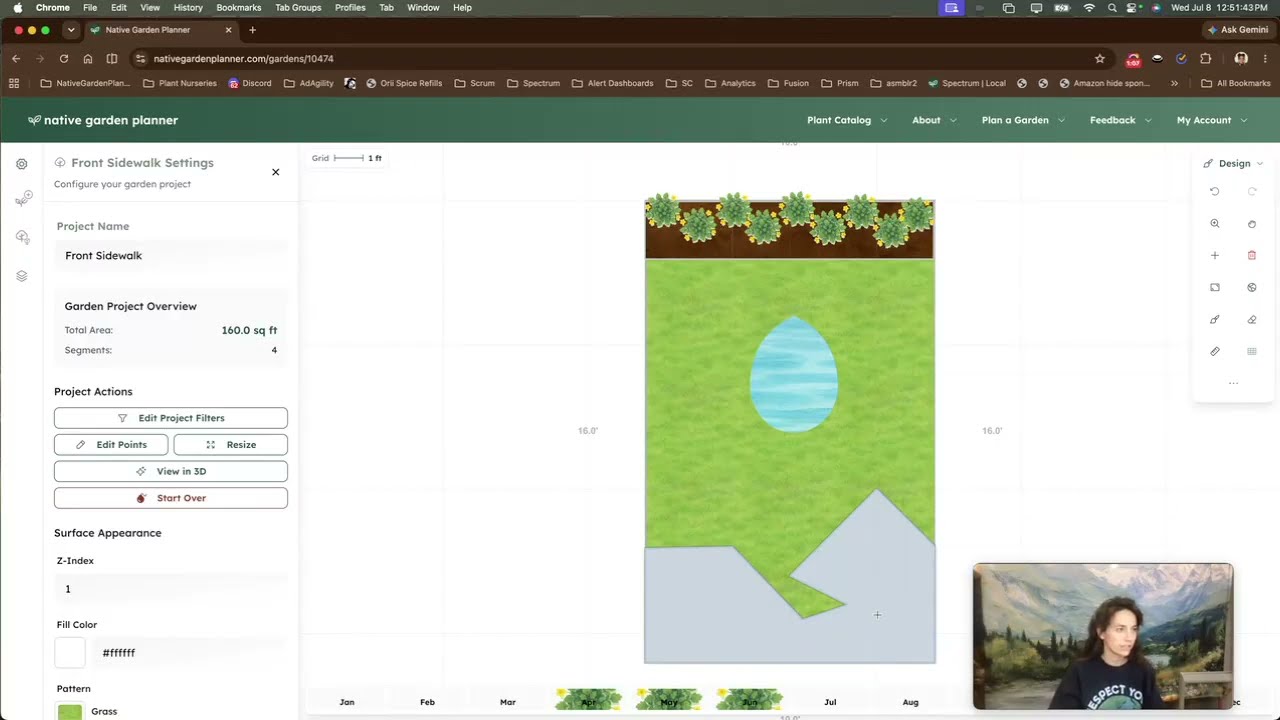The height and width of the screenshot is (720, 1280).
Task: Open the Design mode dropdown
Action: (x=1234, y=163)
